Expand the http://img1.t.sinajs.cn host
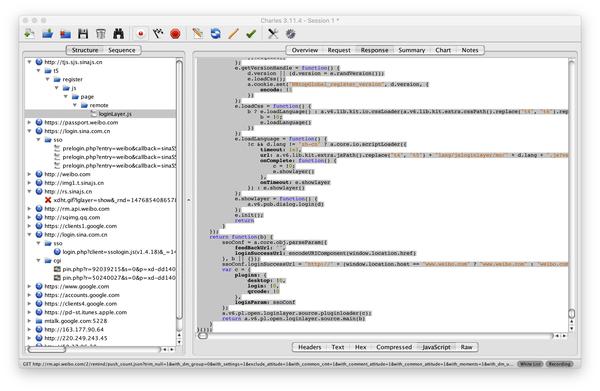This screenshot has height=391, width=600. [29, 183]
